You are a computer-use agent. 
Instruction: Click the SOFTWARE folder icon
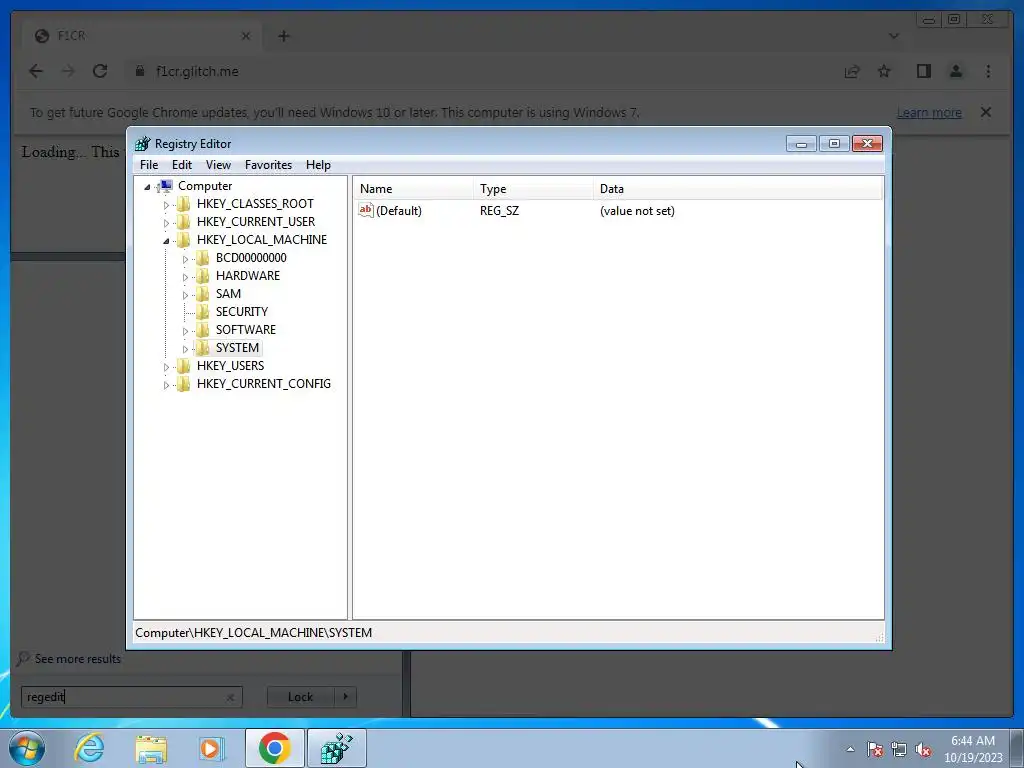pos(202,329)
